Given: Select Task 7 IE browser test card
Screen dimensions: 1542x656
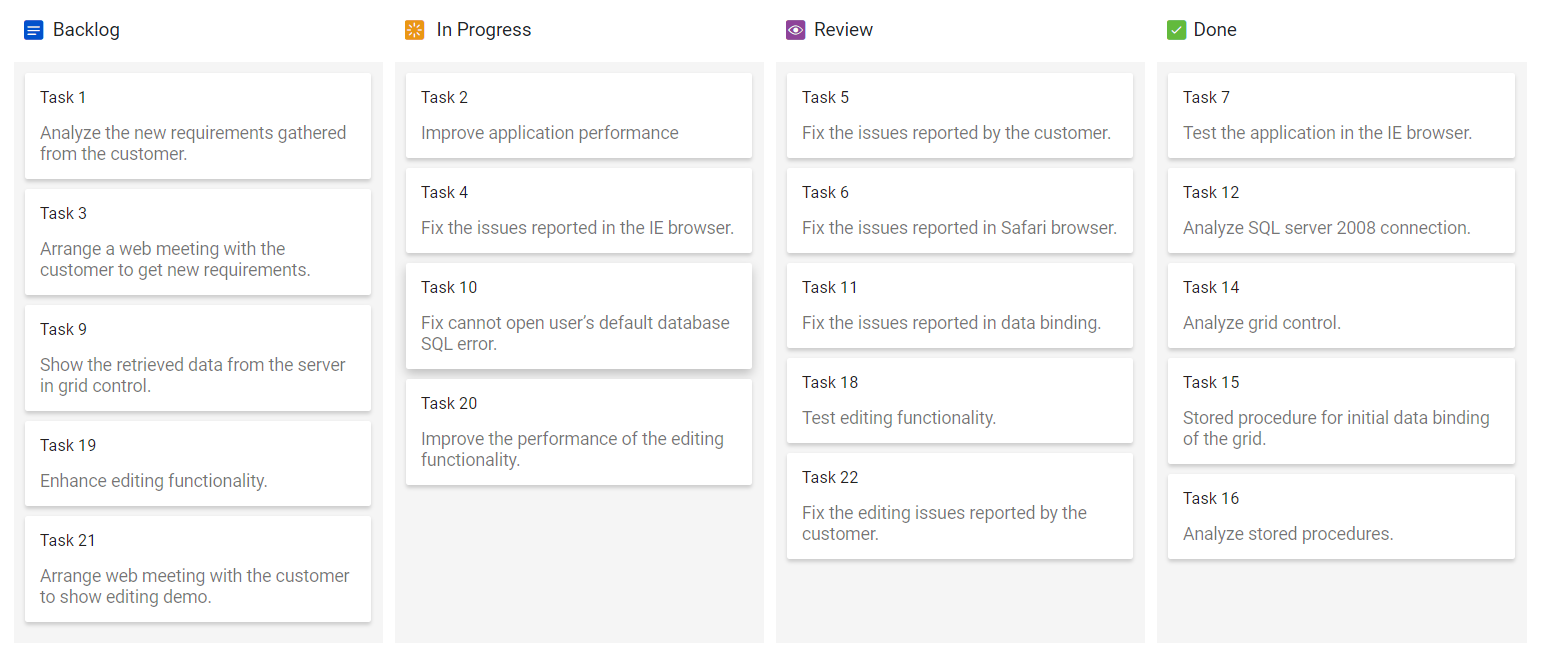Looking at the screenshot, I should (x=1341, y=115).
